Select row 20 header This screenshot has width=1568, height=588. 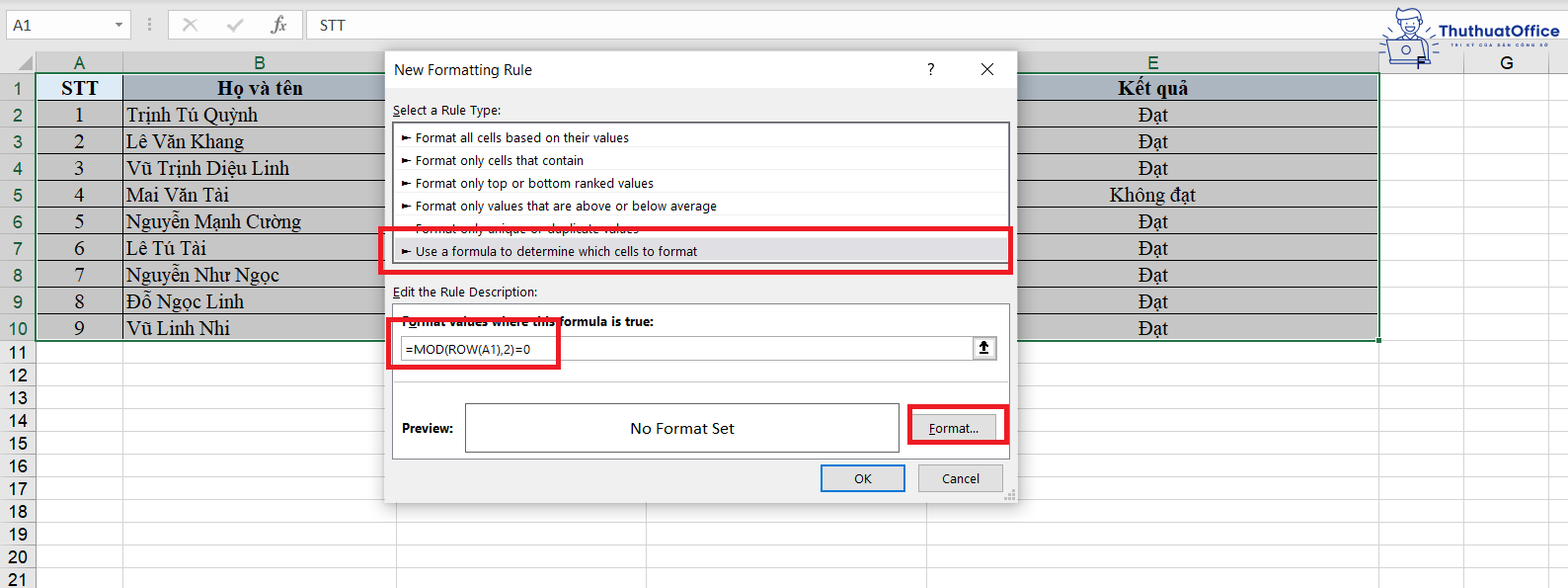[17, 557]
